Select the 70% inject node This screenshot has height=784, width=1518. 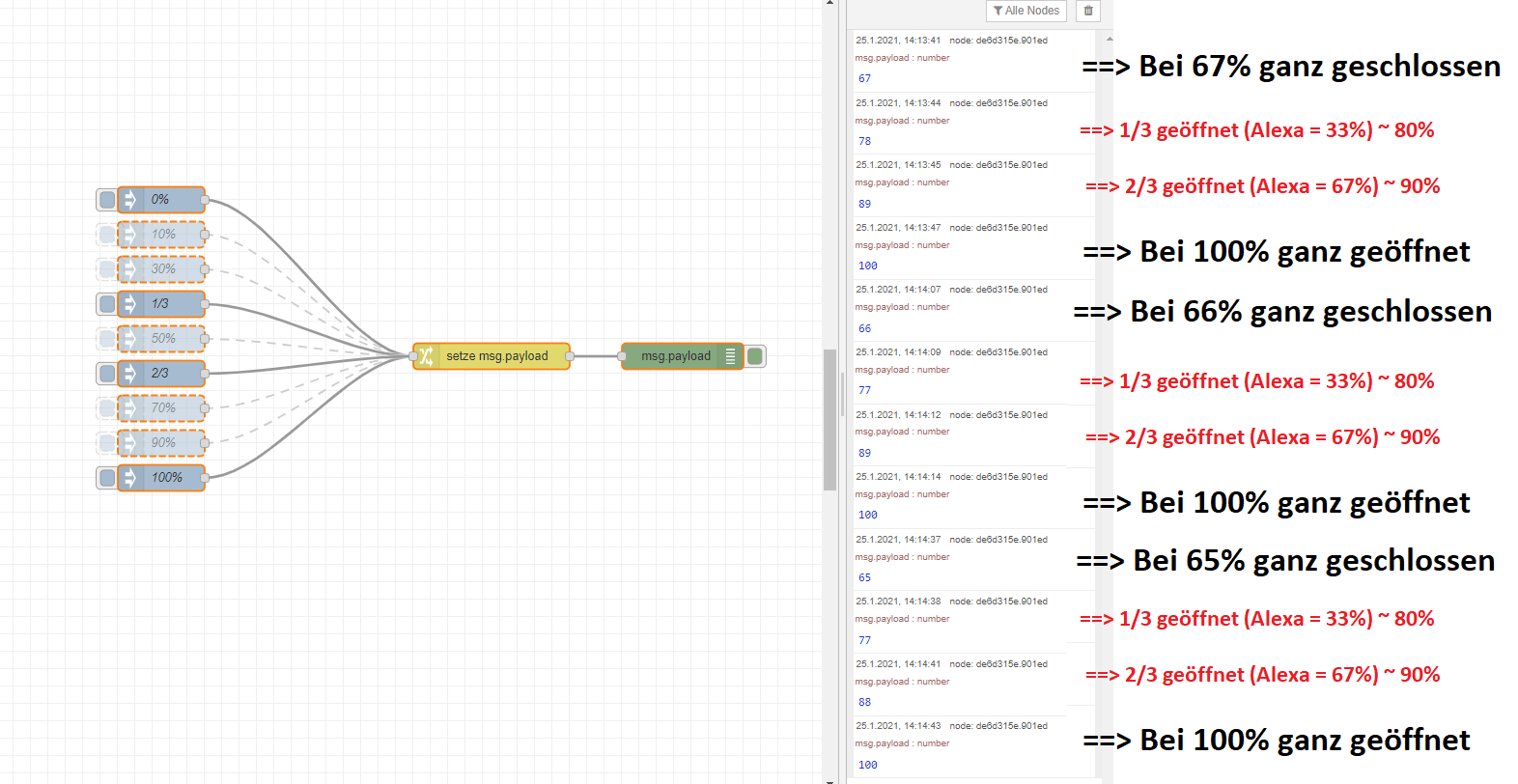point(161,408)
